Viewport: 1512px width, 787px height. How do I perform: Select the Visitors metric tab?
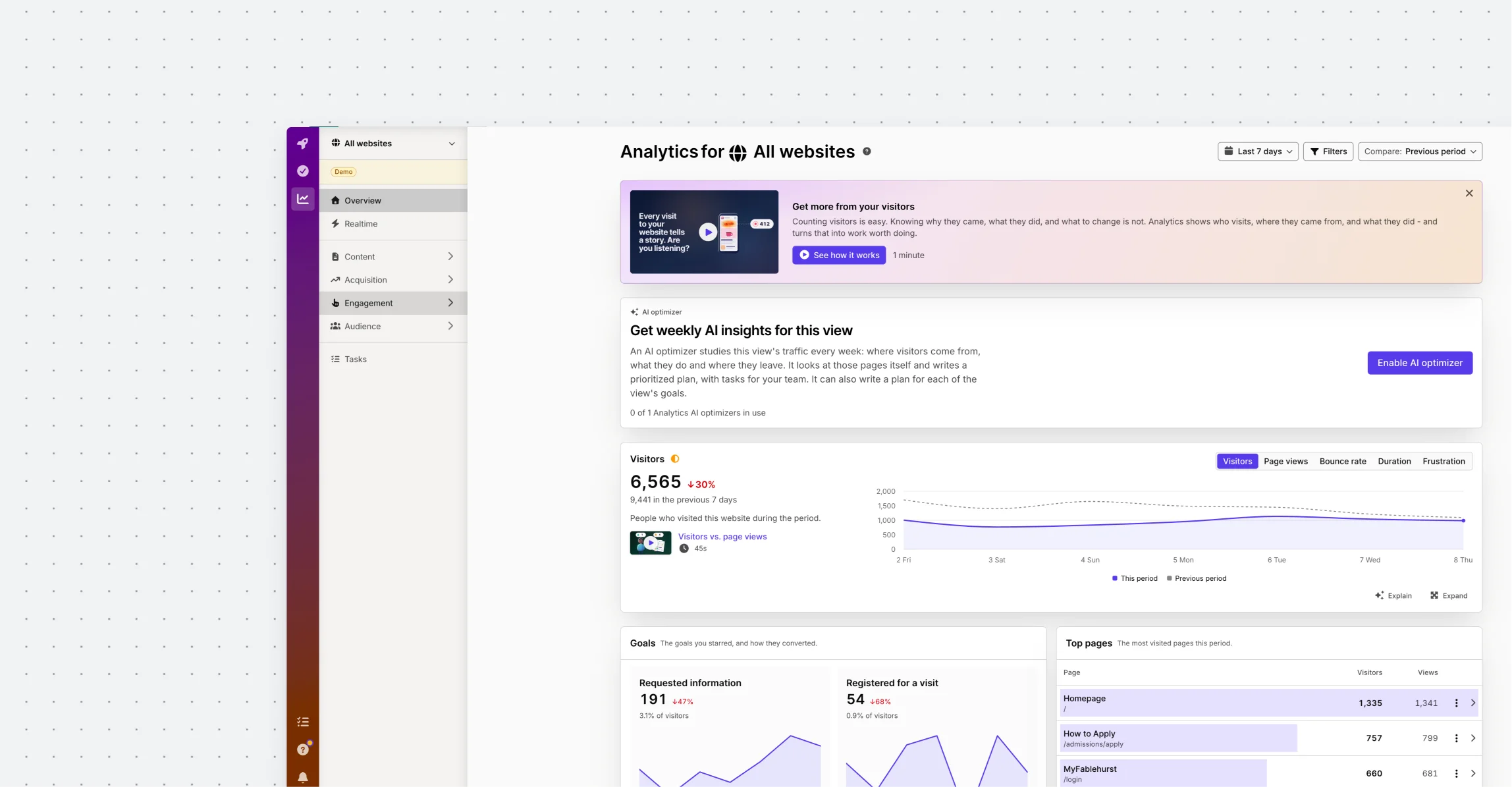(x=1237, y=461)
